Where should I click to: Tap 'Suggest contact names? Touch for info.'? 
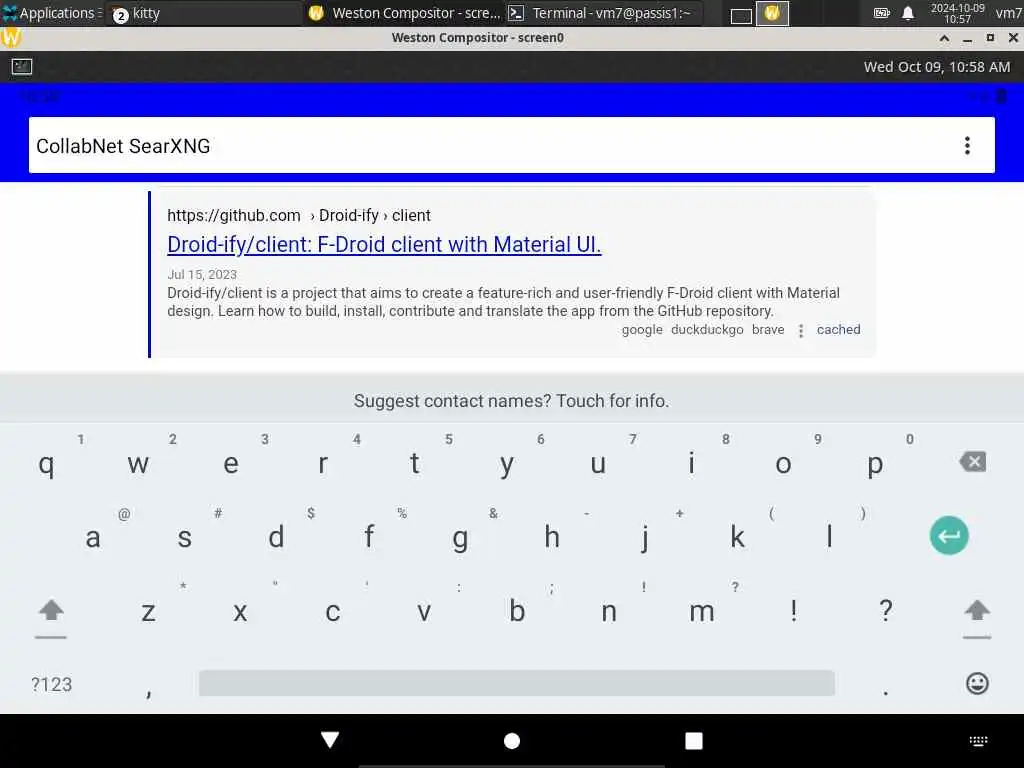[511, 401]
